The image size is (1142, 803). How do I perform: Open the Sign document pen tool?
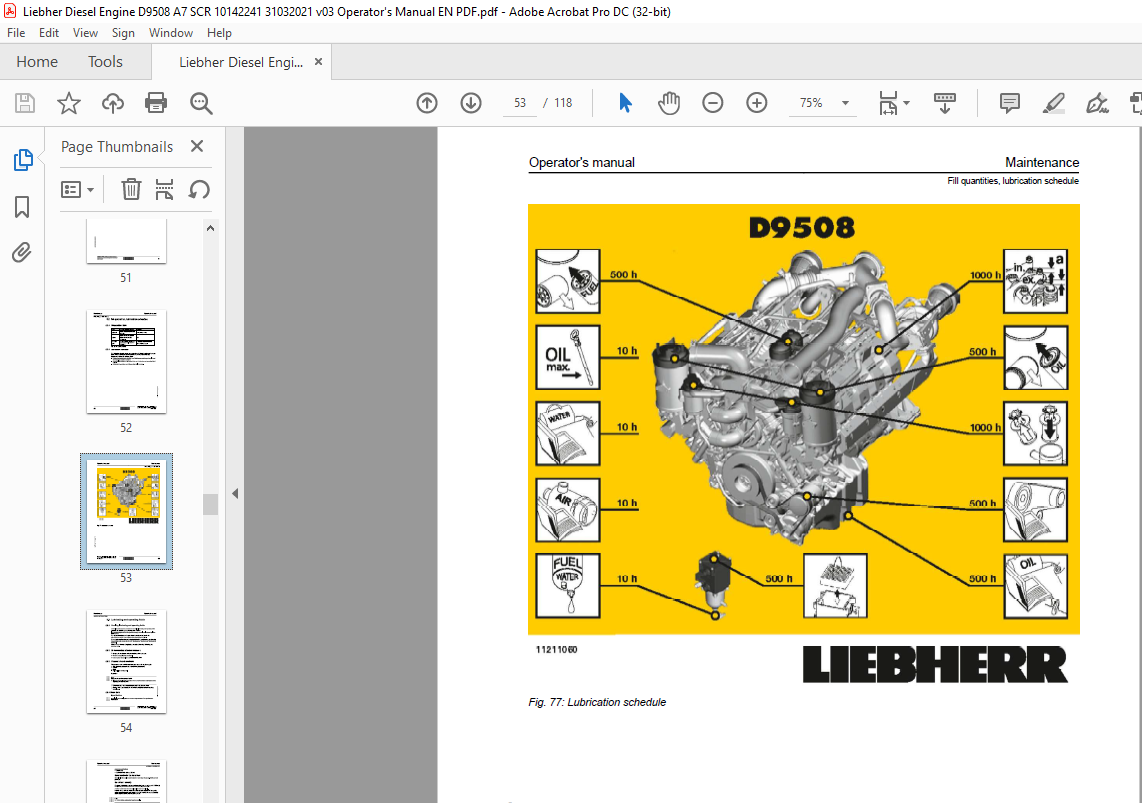tap(1097, 103)
